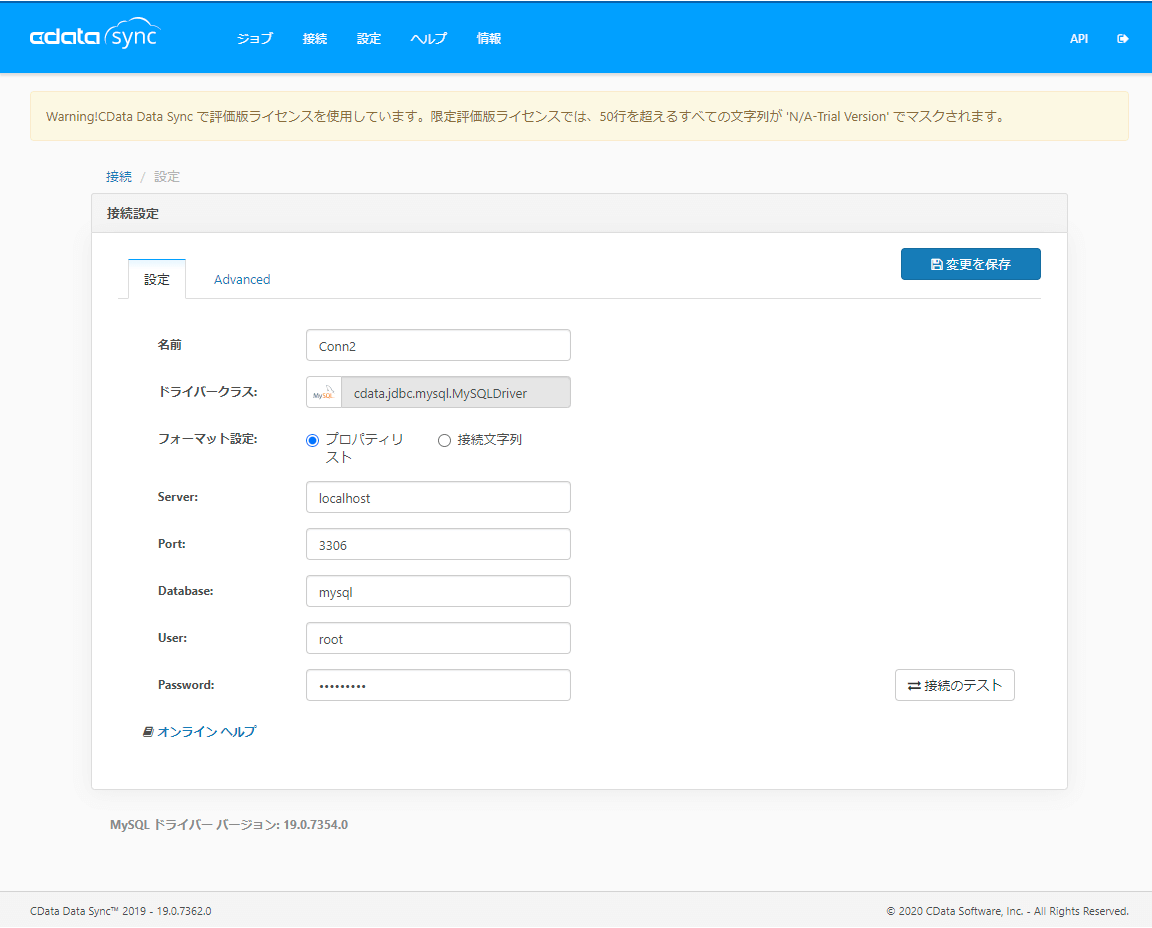The width and height of the screenshot is (1152, 928).
Task: Click the logout icon in header
Action: pos(1123,39)
